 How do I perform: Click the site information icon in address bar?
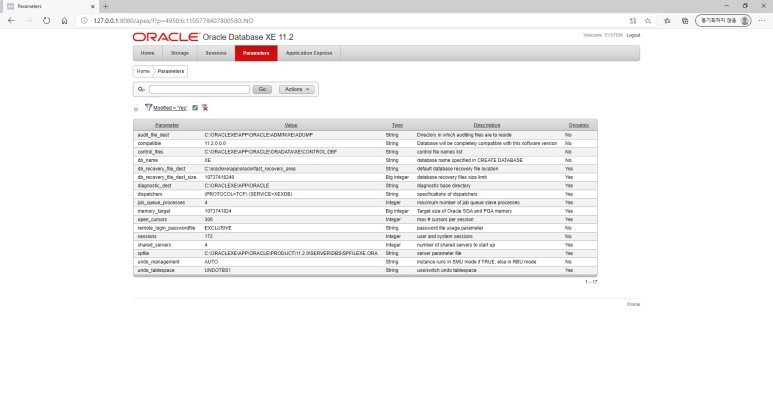84,21
